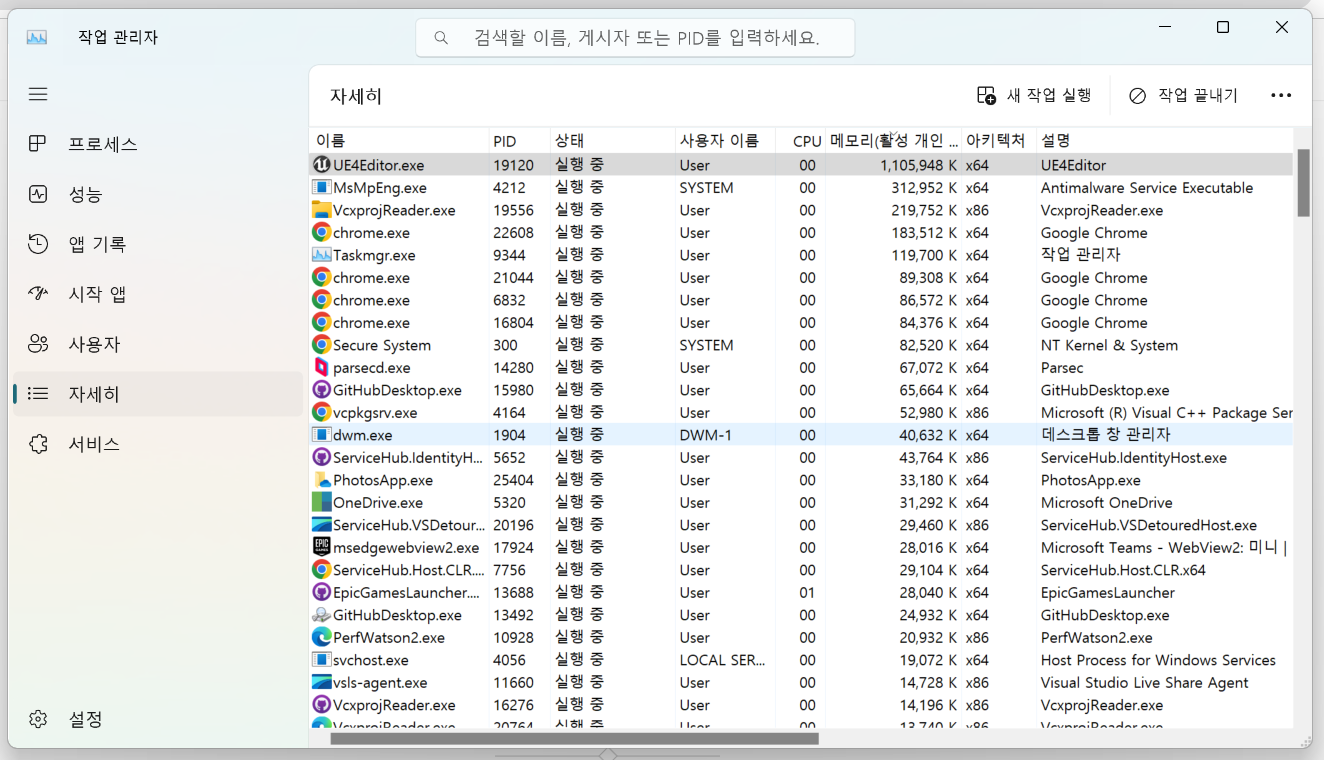
Task: Click the PerfWatson2.exe icon
Action: pos(321,637)
